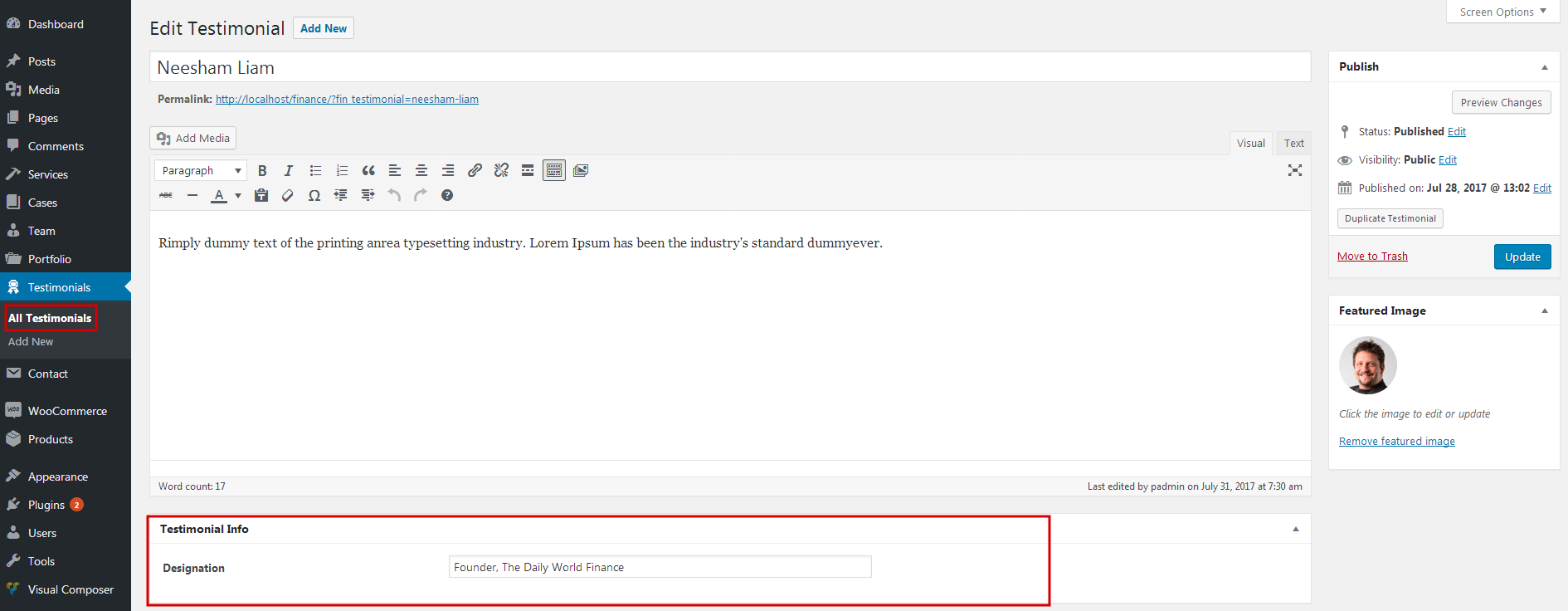Screen dimensions: 1568x611
Task: Edit the Published status
Action: [1457, 131]
